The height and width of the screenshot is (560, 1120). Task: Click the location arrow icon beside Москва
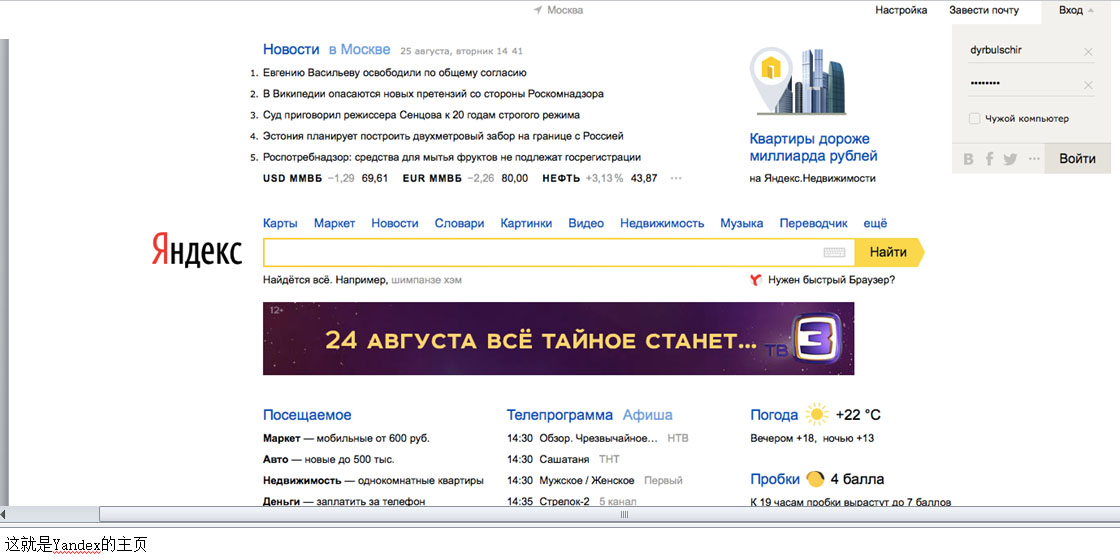coord(538,10)
